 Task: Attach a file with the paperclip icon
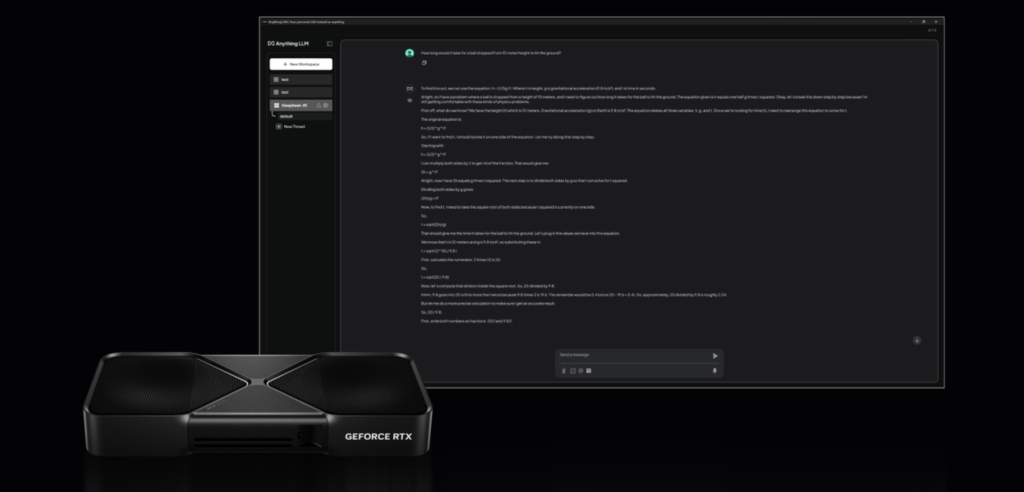pyautogui.click(x=564, y=370)
